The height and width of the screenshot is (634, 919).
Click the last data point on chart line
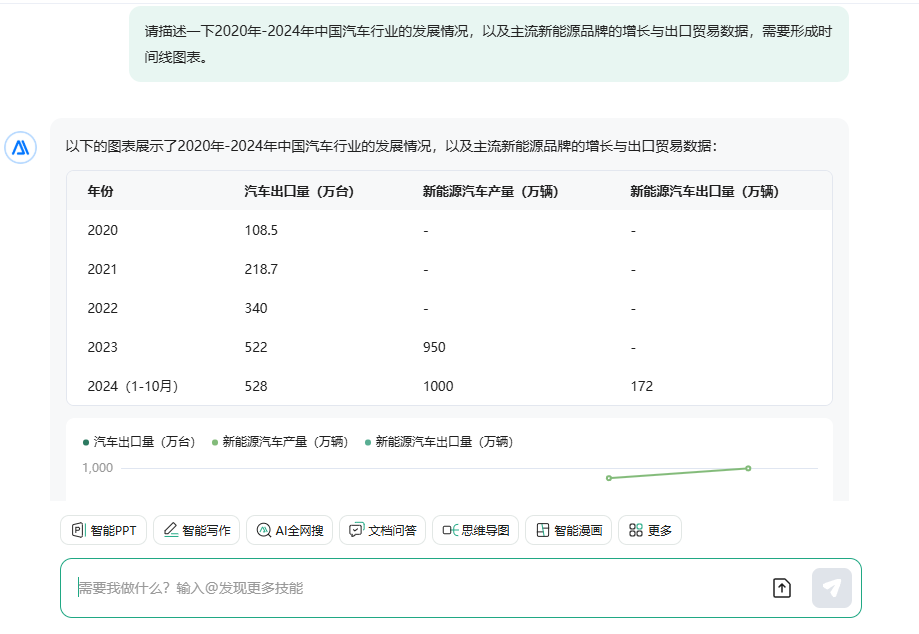point(748,468)
